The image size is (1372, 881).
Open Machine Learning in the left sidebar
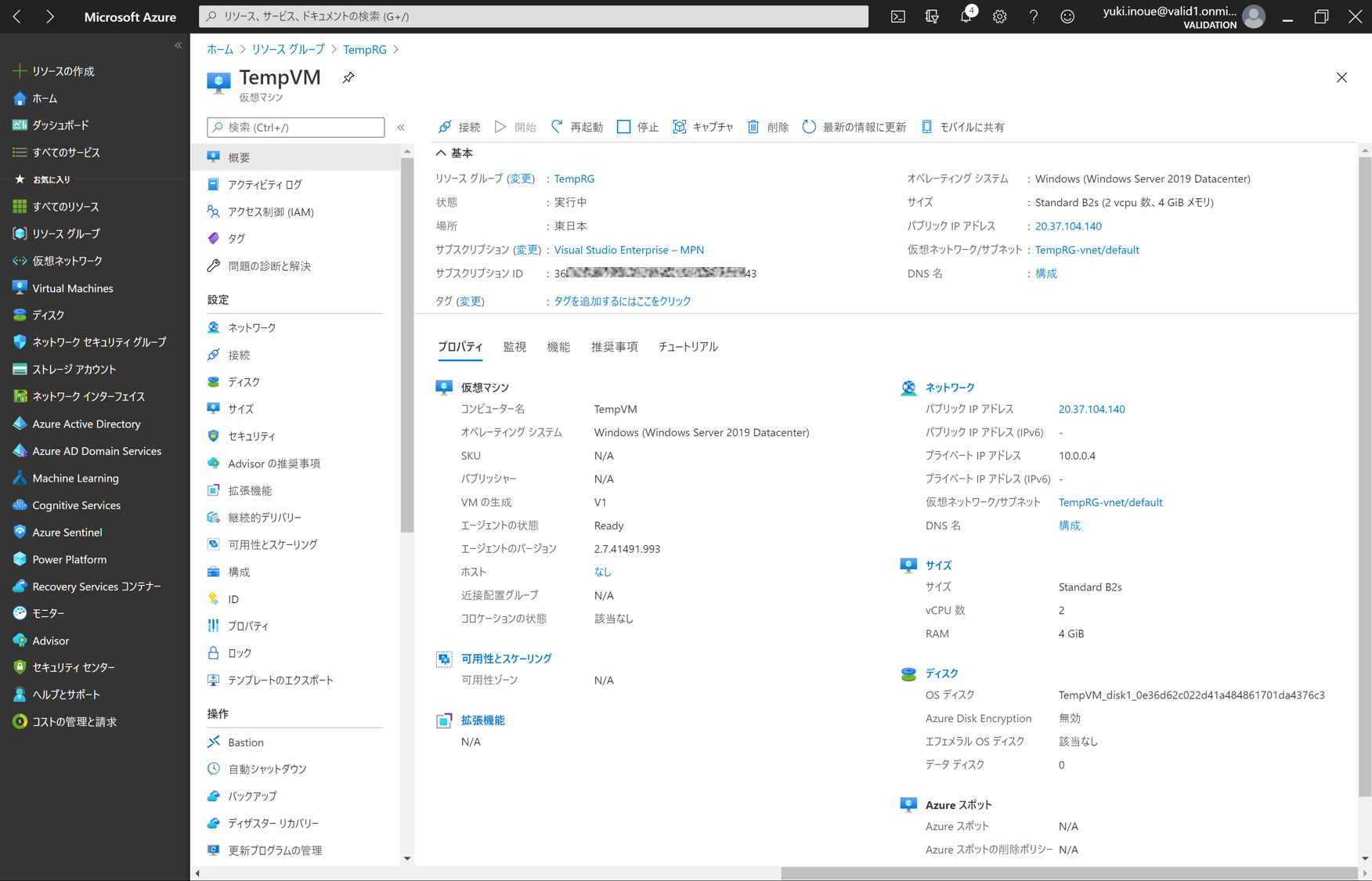[66, 478]
